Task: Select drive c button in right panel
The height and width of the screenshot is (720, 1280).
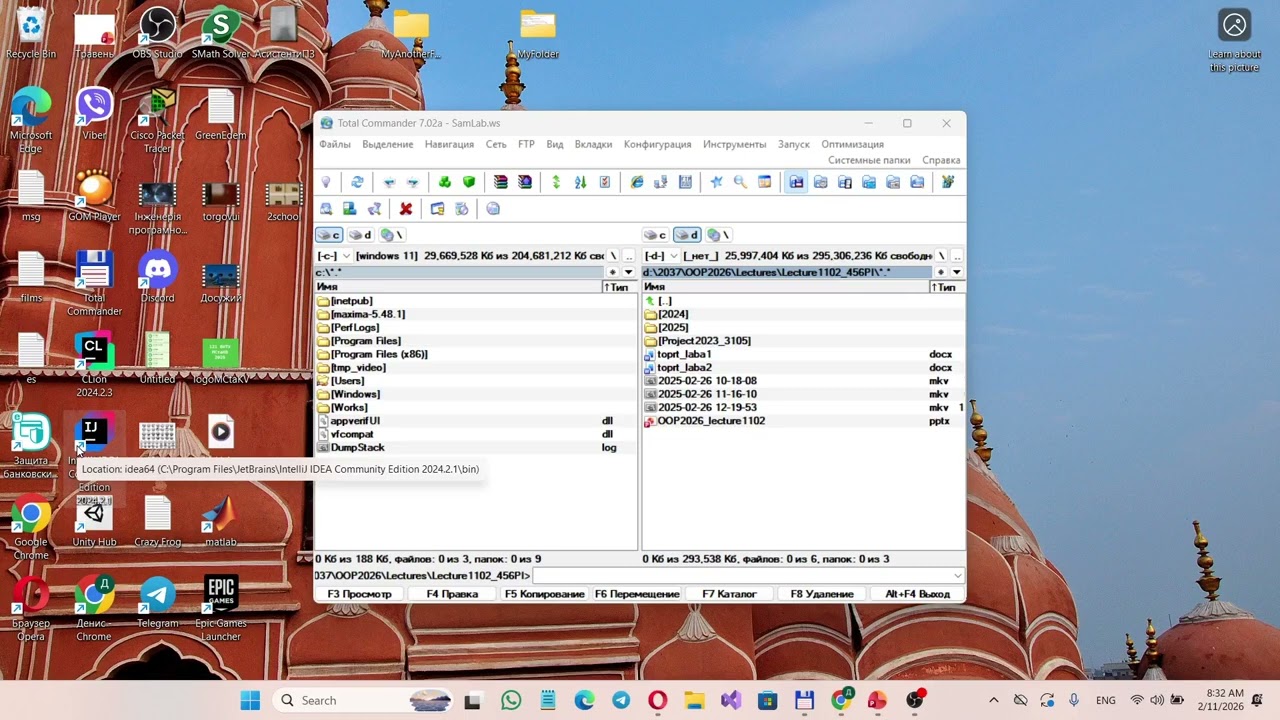Action: [x=656, y=235]
